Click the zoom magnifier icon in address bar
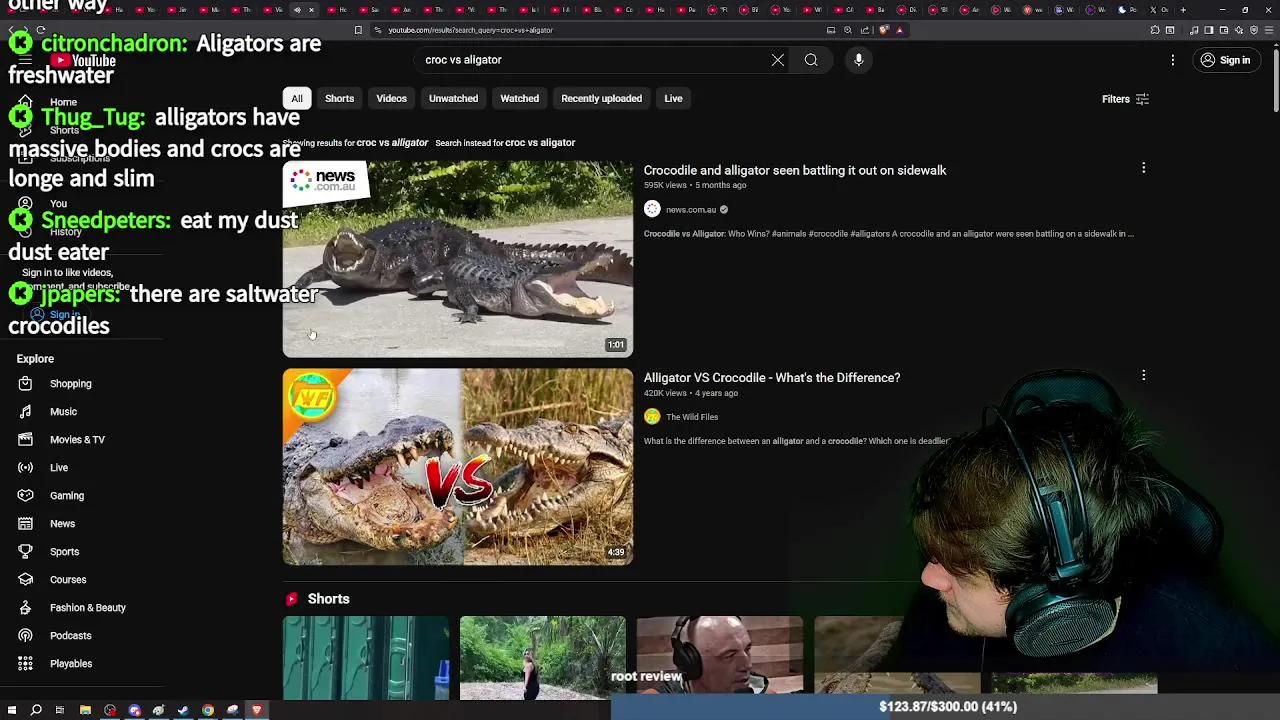The width and height of the screenshot is (1280, 720). (848, 30)
